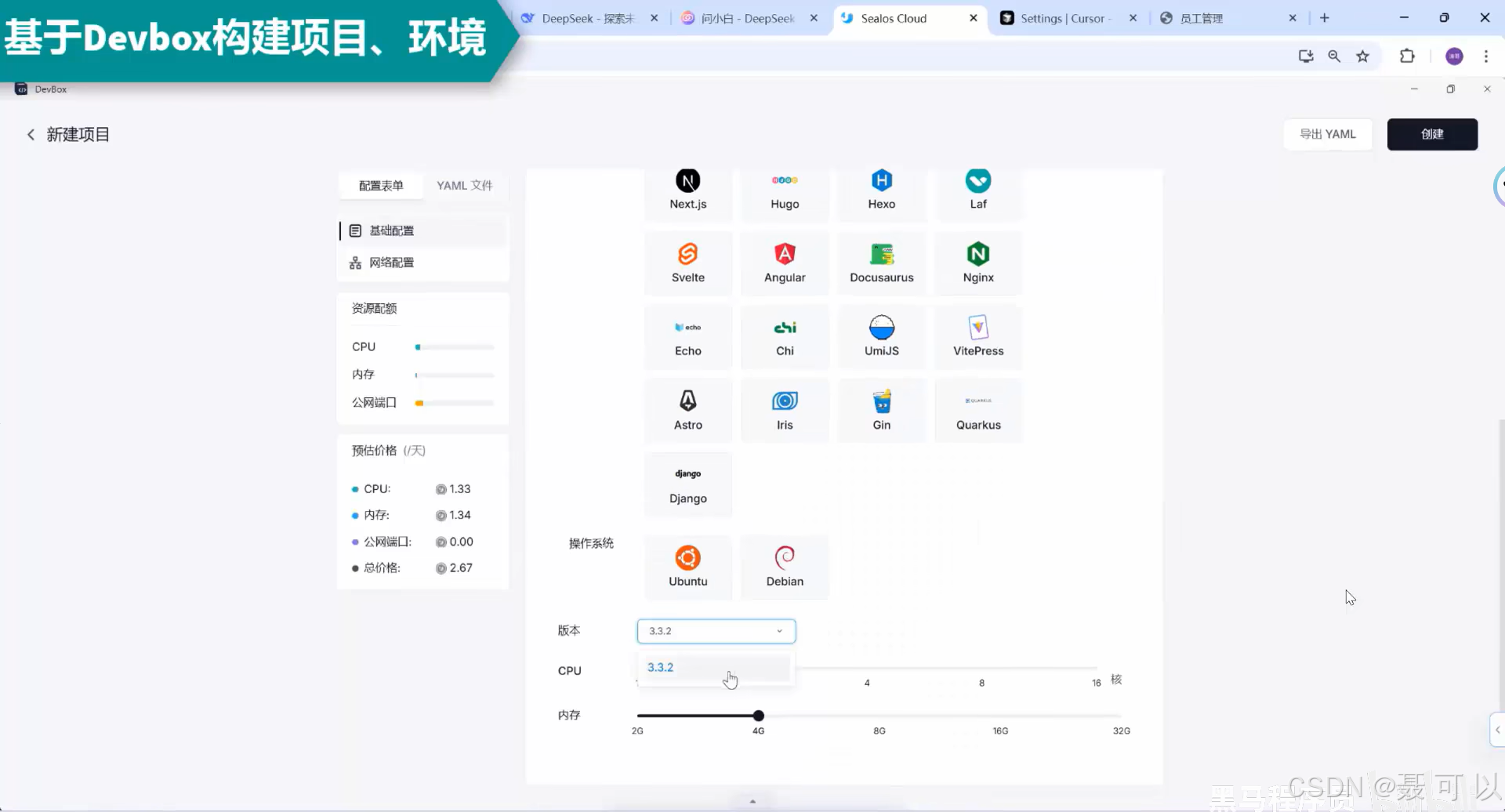Screen dimensions: 1505x812
Task: Click the 内存 price value 1.34
Action: click(460, 515)
